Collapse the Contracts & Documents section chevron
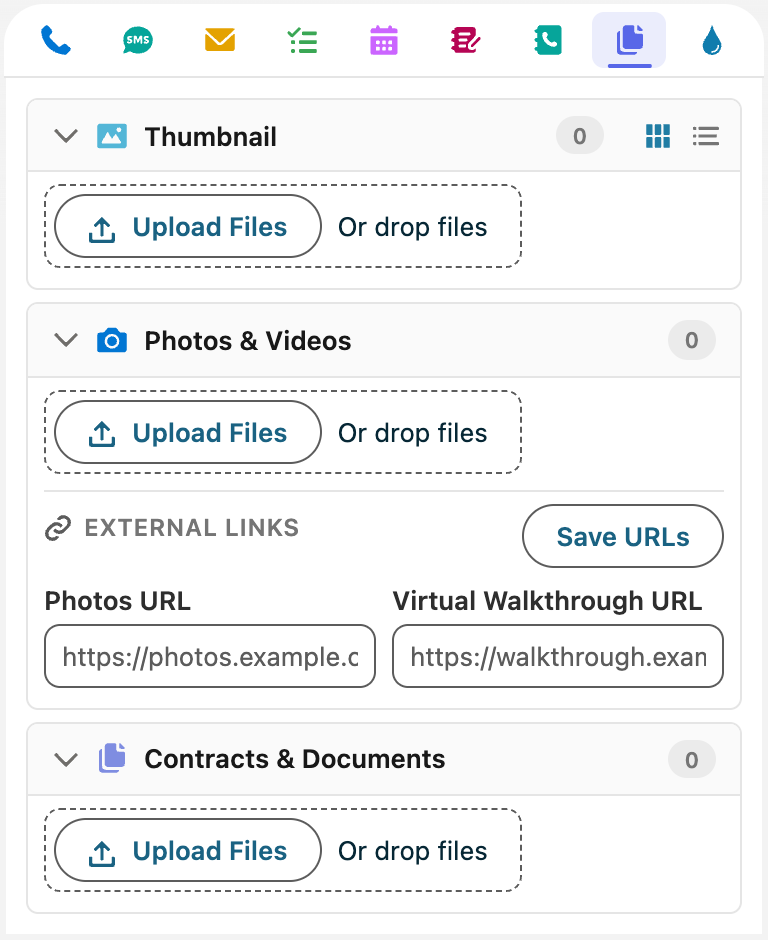The image size is (768, 940). [x=66, y=760]
